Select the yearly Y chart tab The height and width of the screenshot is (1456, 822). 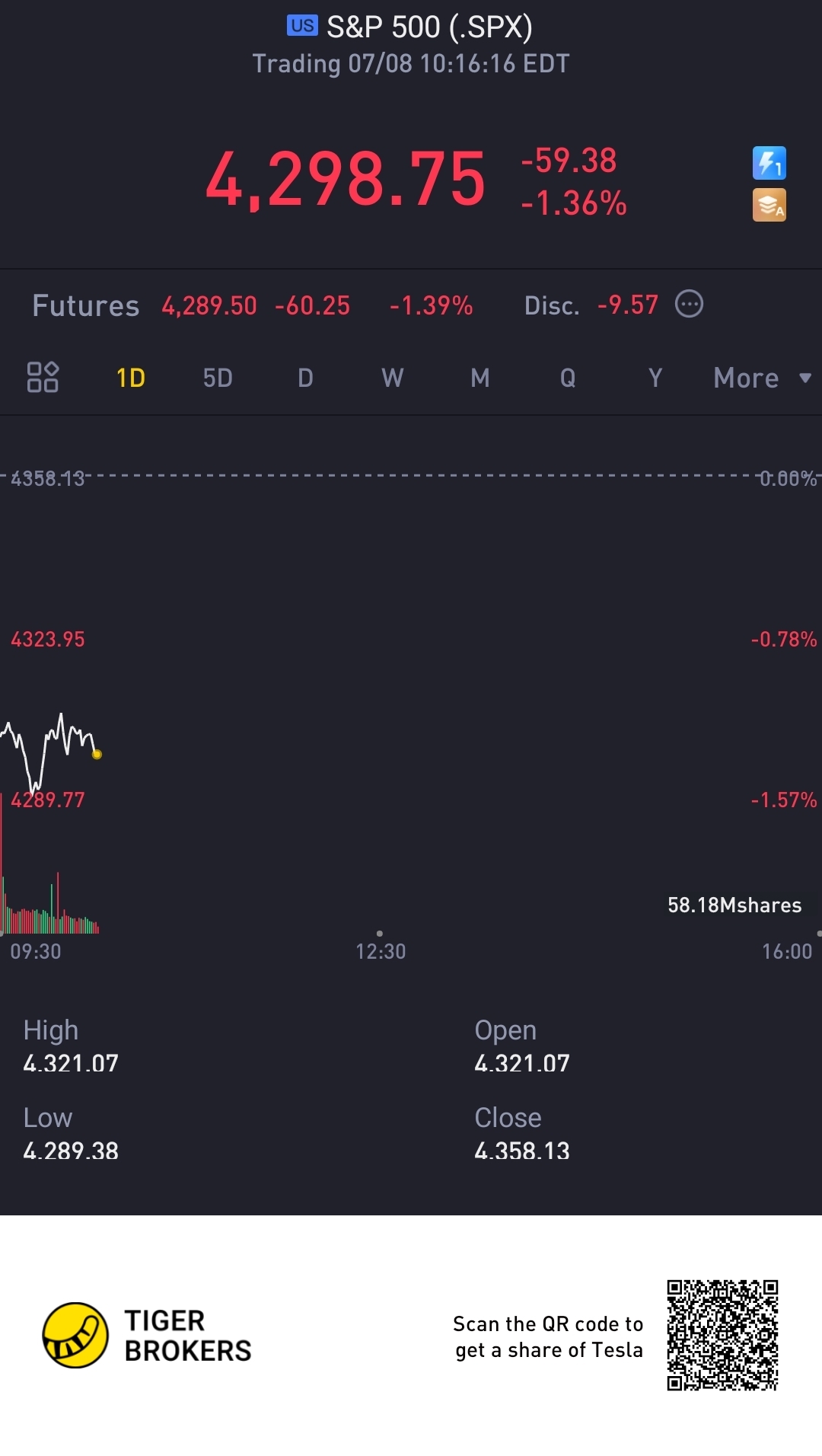(655, 378)
